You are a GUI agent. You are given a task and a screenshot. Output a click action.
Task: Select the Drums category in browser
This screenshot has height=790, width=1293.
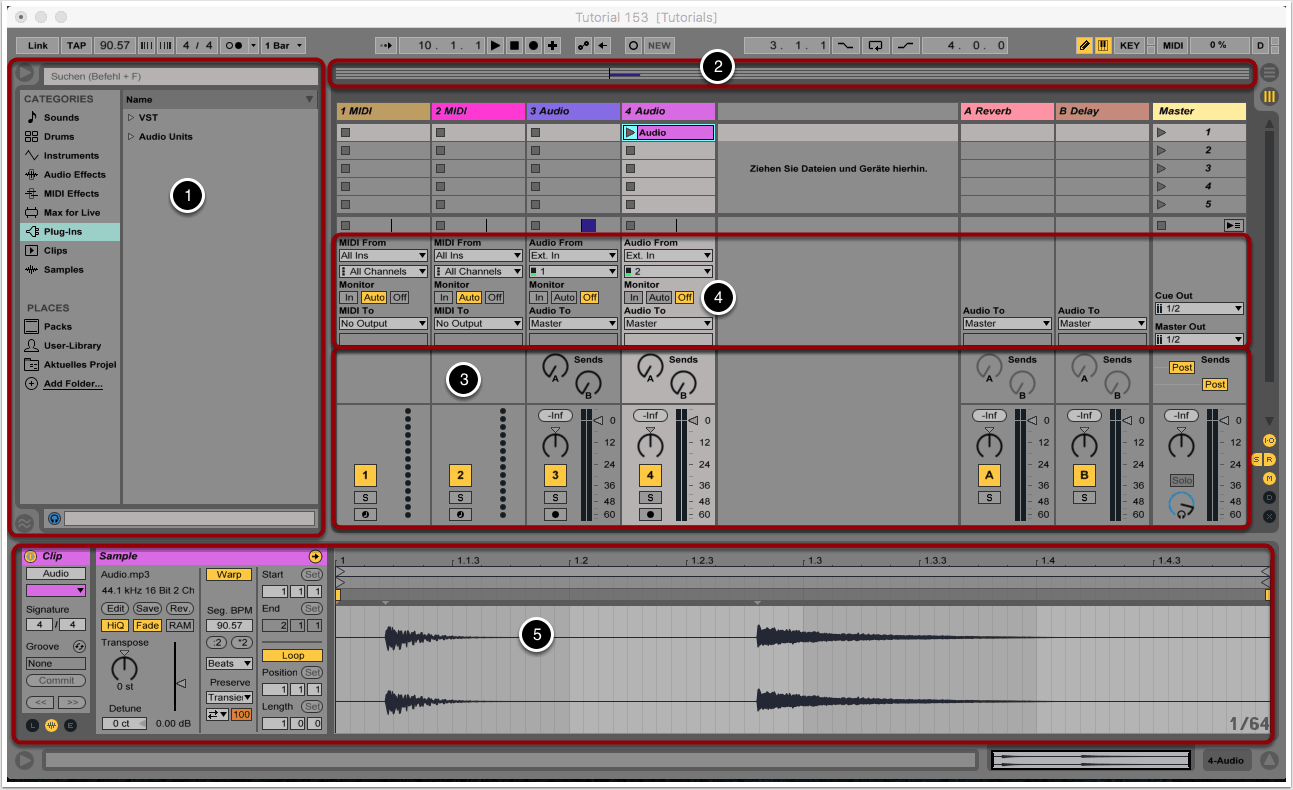[59, 136]
